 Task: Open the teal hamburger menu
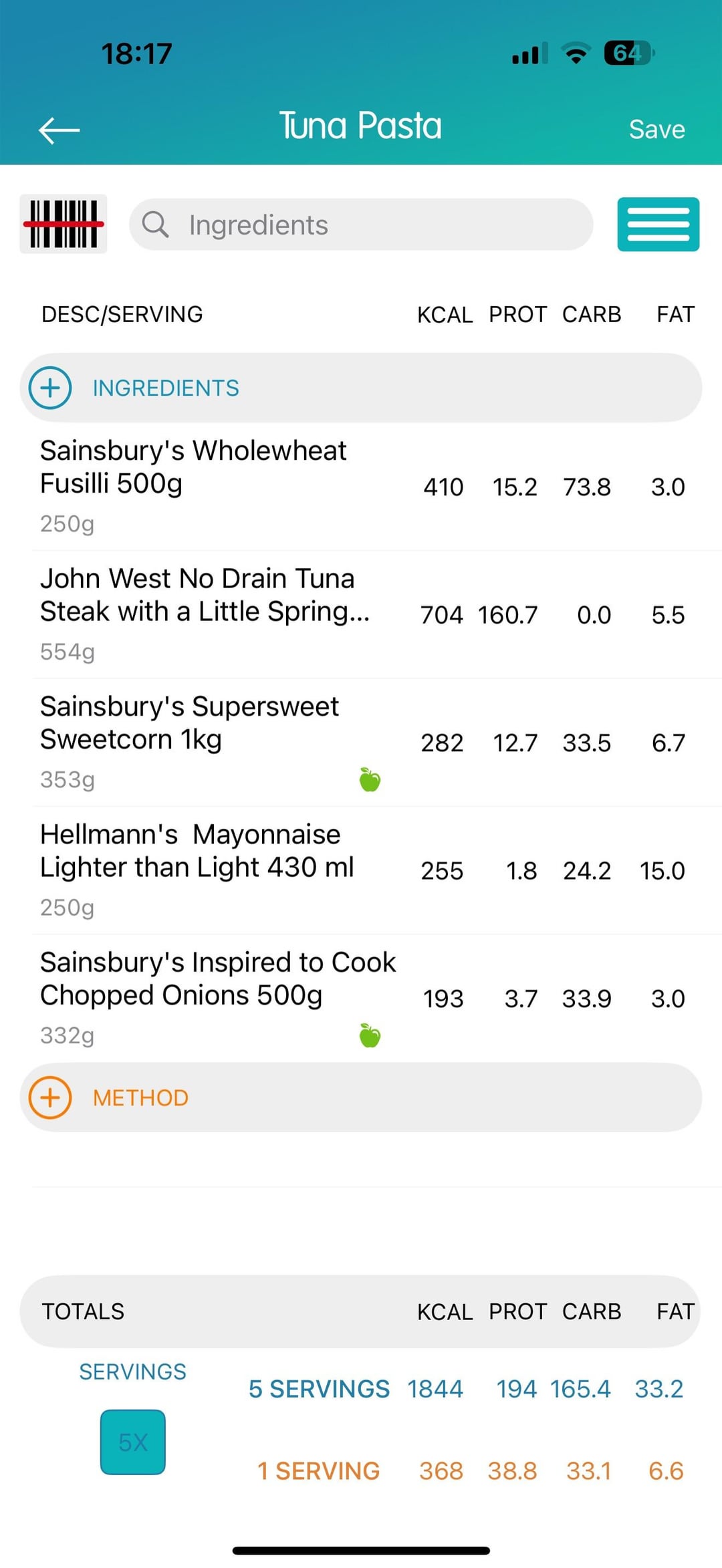(658, 225)
